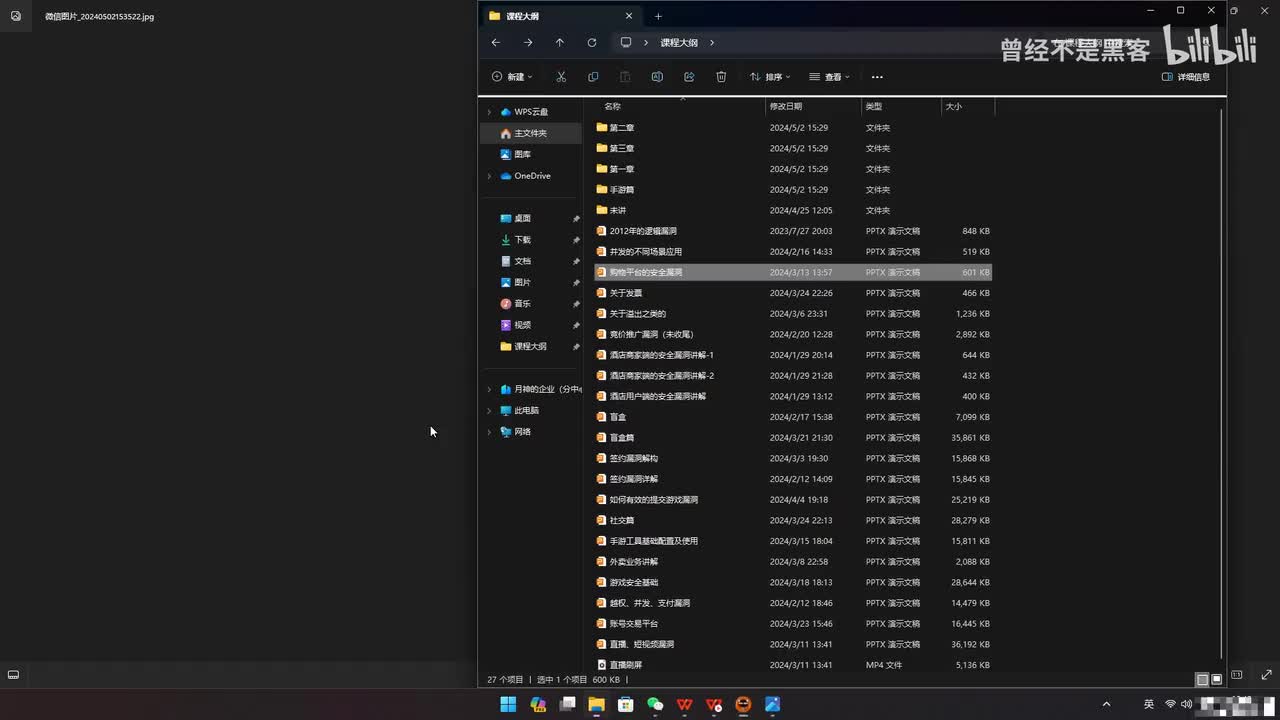
Task: Expand the 网络 tree node arrow
Action: click(489, 432)
